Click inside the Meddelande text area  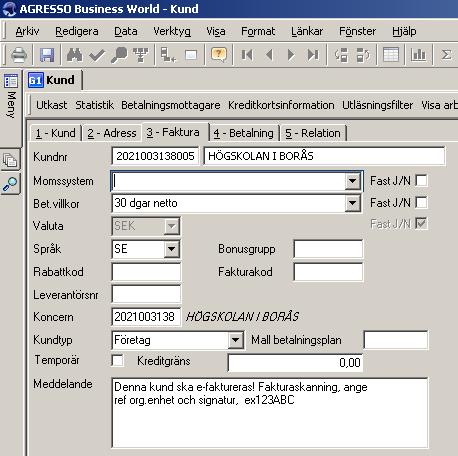[x=270, y=413]
